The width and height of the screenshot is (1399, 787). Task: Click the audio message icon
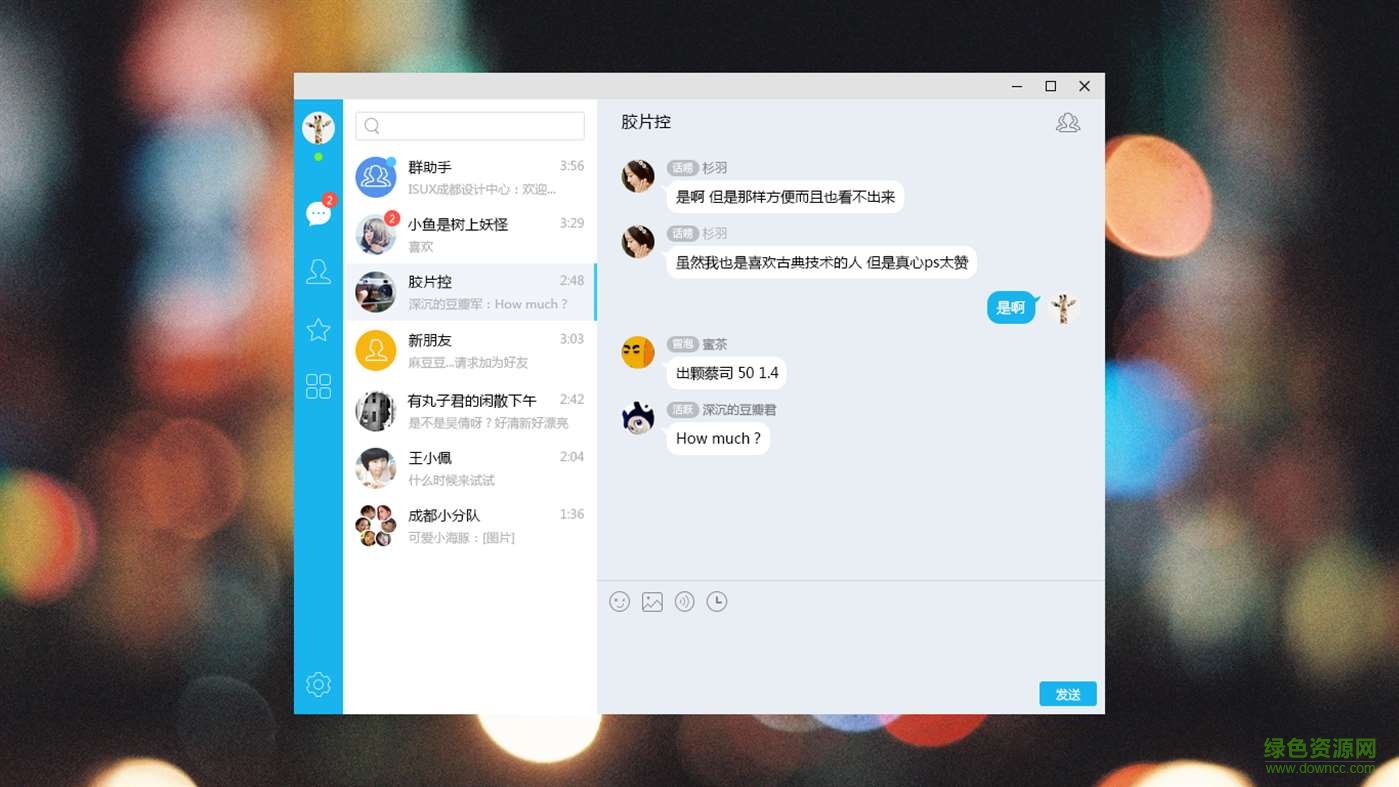[684, 601]
